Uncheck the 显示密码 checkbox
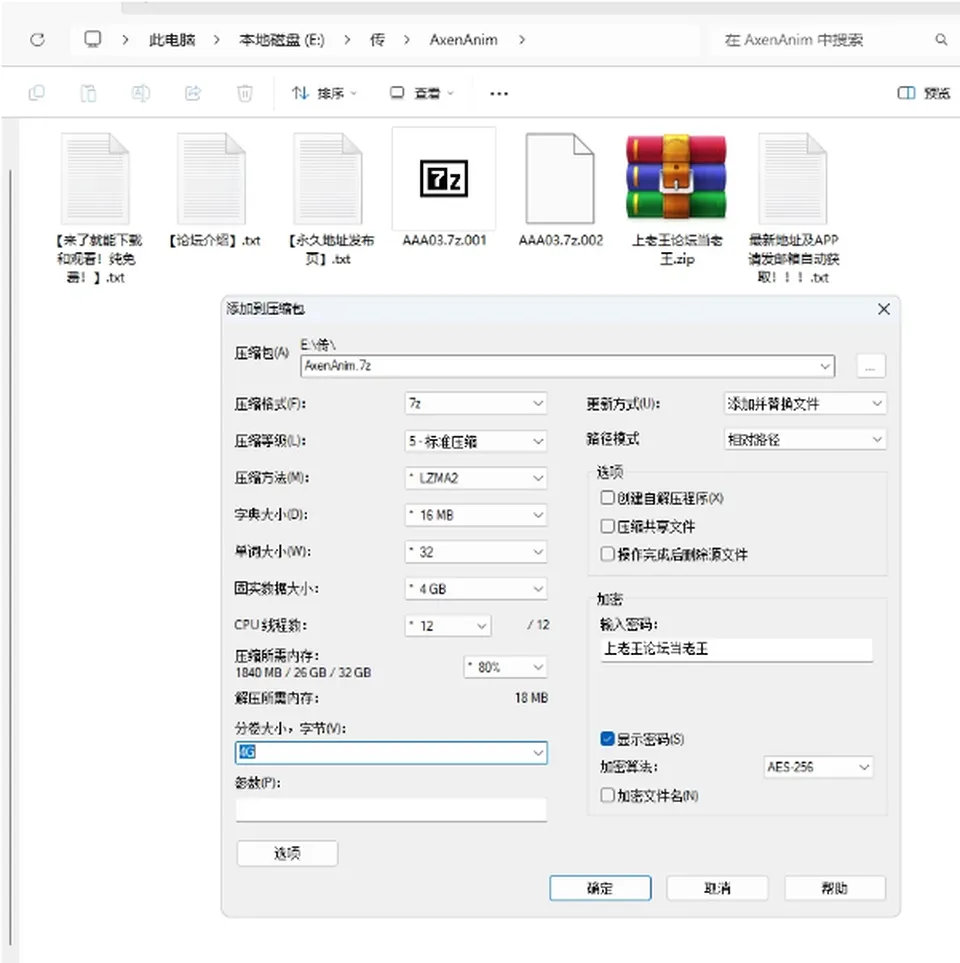The image size is (960, 963). pyautogui.click(x=607, y=739)
